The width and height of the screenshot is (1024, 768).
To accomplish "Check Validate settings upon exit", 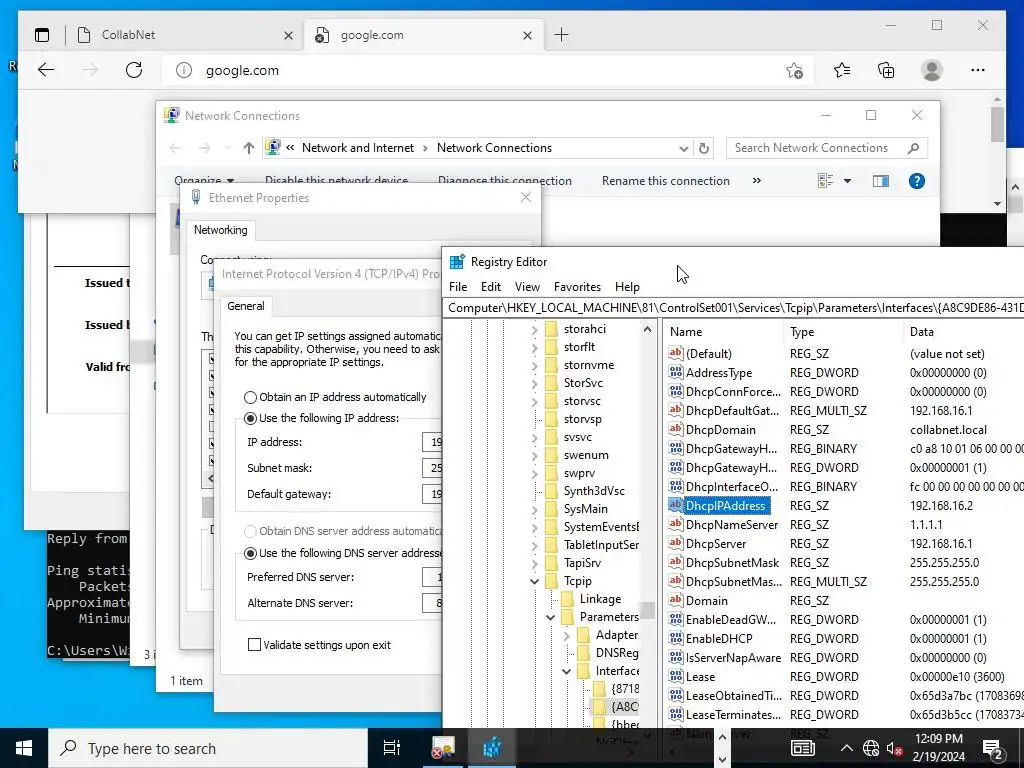I will coord(255,645).
